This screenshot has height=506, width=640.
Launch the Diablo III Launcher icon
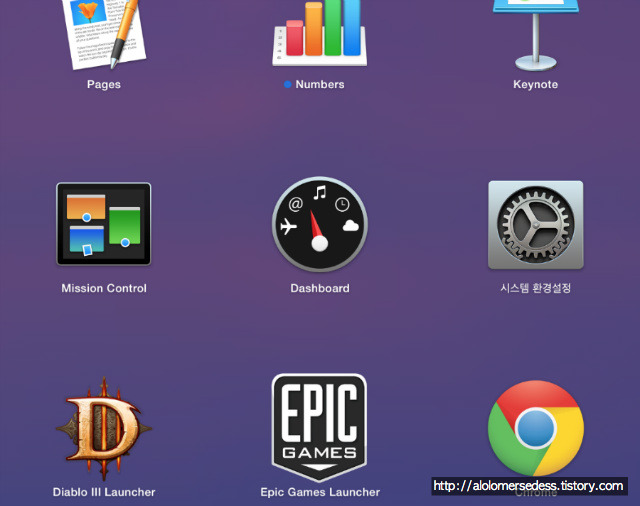point(104,428)
